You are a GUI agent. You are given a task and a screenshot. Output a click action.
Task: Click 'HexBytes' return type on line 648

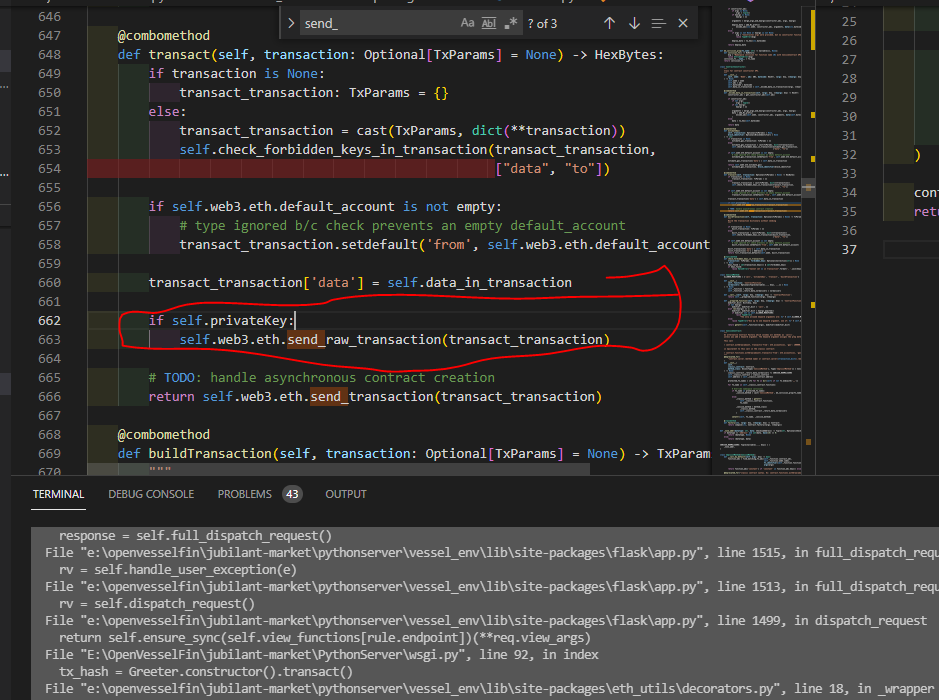[x=625, y=54]
